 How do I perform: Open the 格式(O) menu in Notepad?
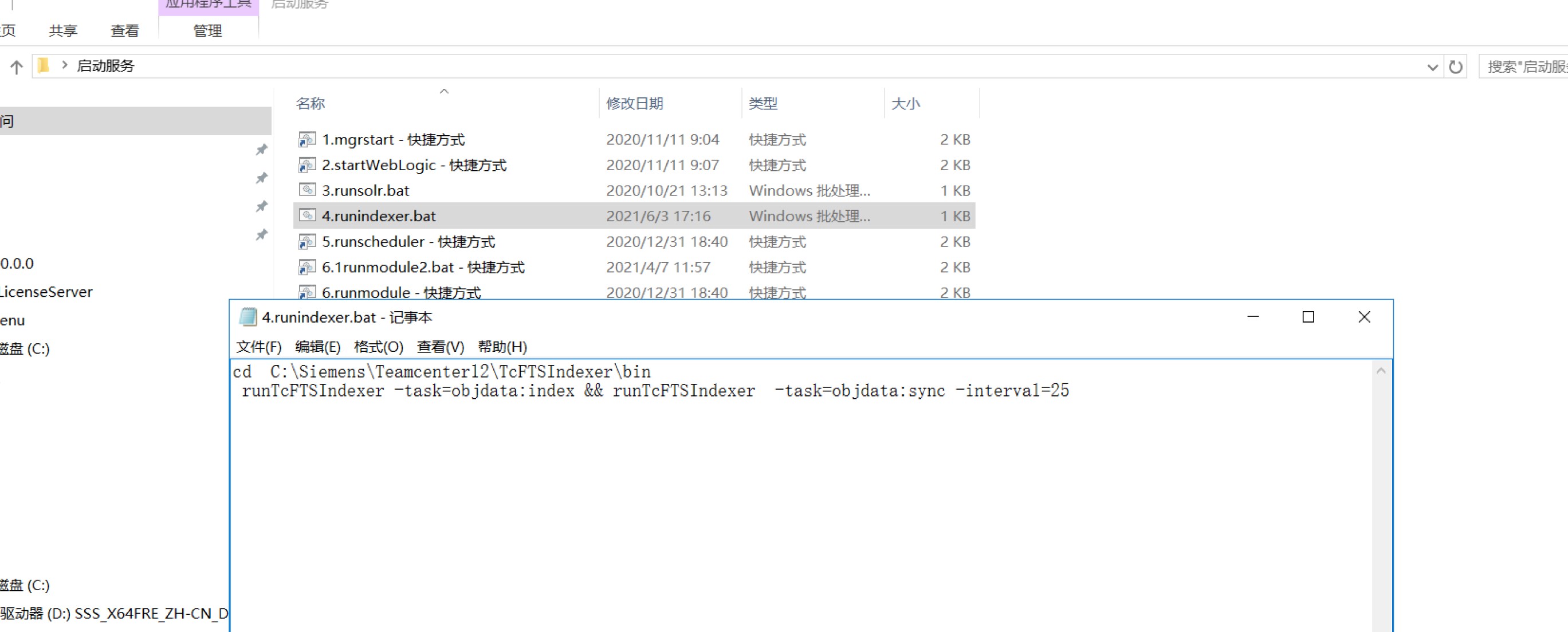(378, 347)
